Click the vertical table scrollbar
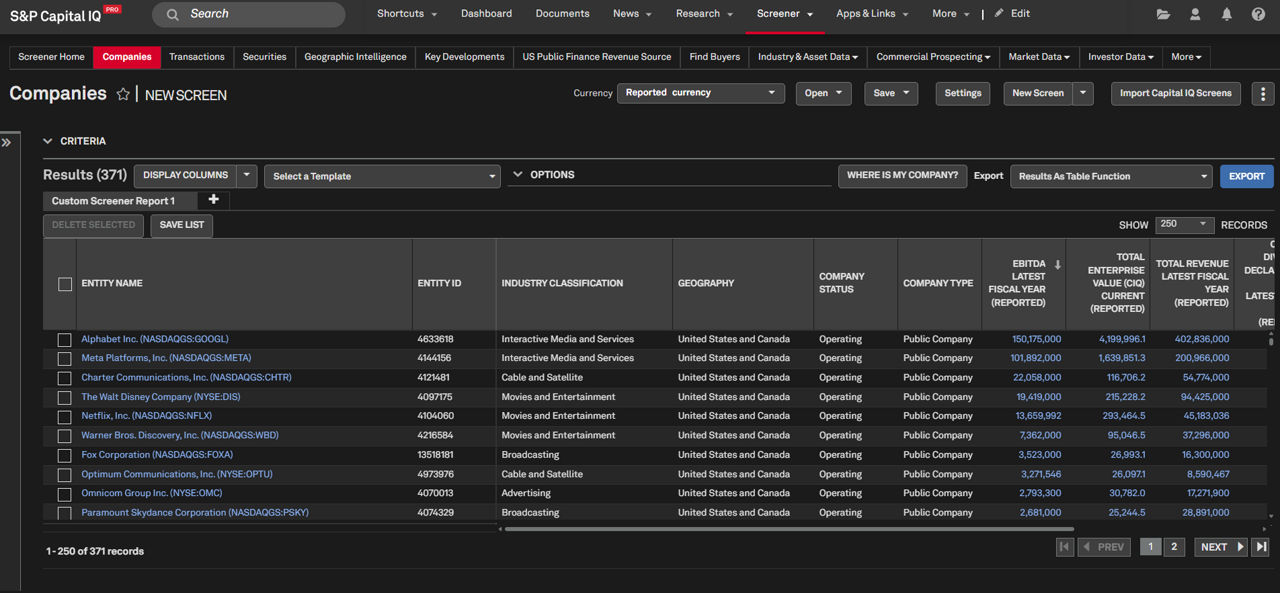The image size is (1280, 593). click(1272, 341)
